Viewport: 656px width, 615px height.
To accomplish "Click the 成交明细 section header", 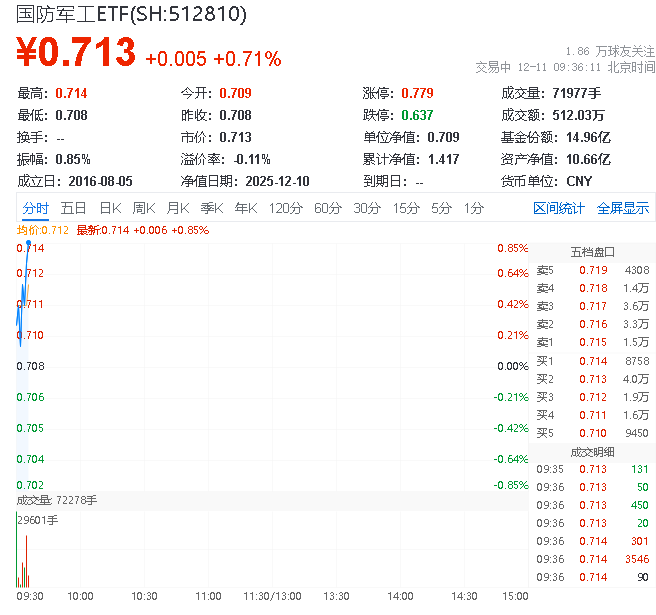I will pos(592,451).
